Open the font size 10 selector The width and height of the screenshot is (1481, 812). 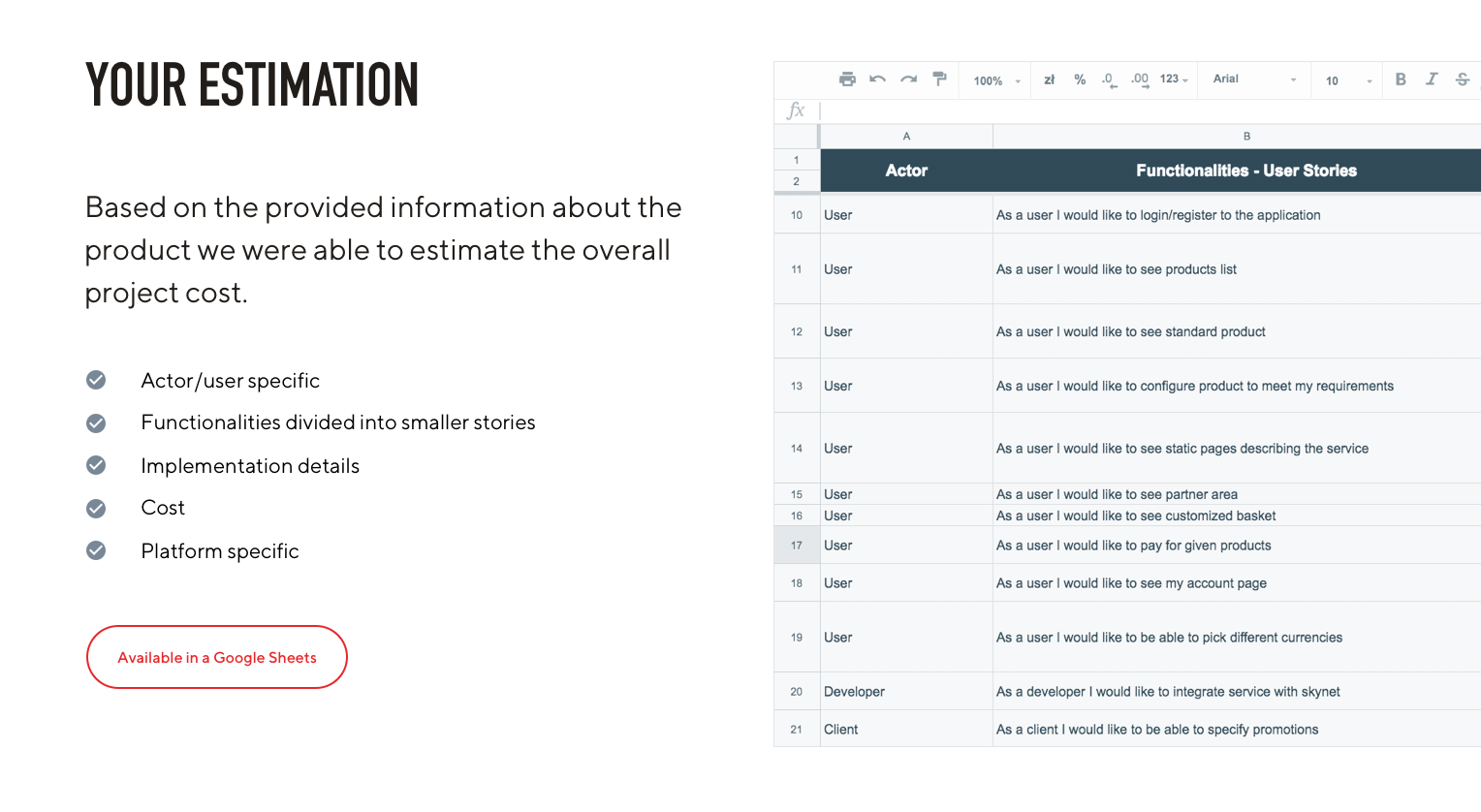[1345, 80]
